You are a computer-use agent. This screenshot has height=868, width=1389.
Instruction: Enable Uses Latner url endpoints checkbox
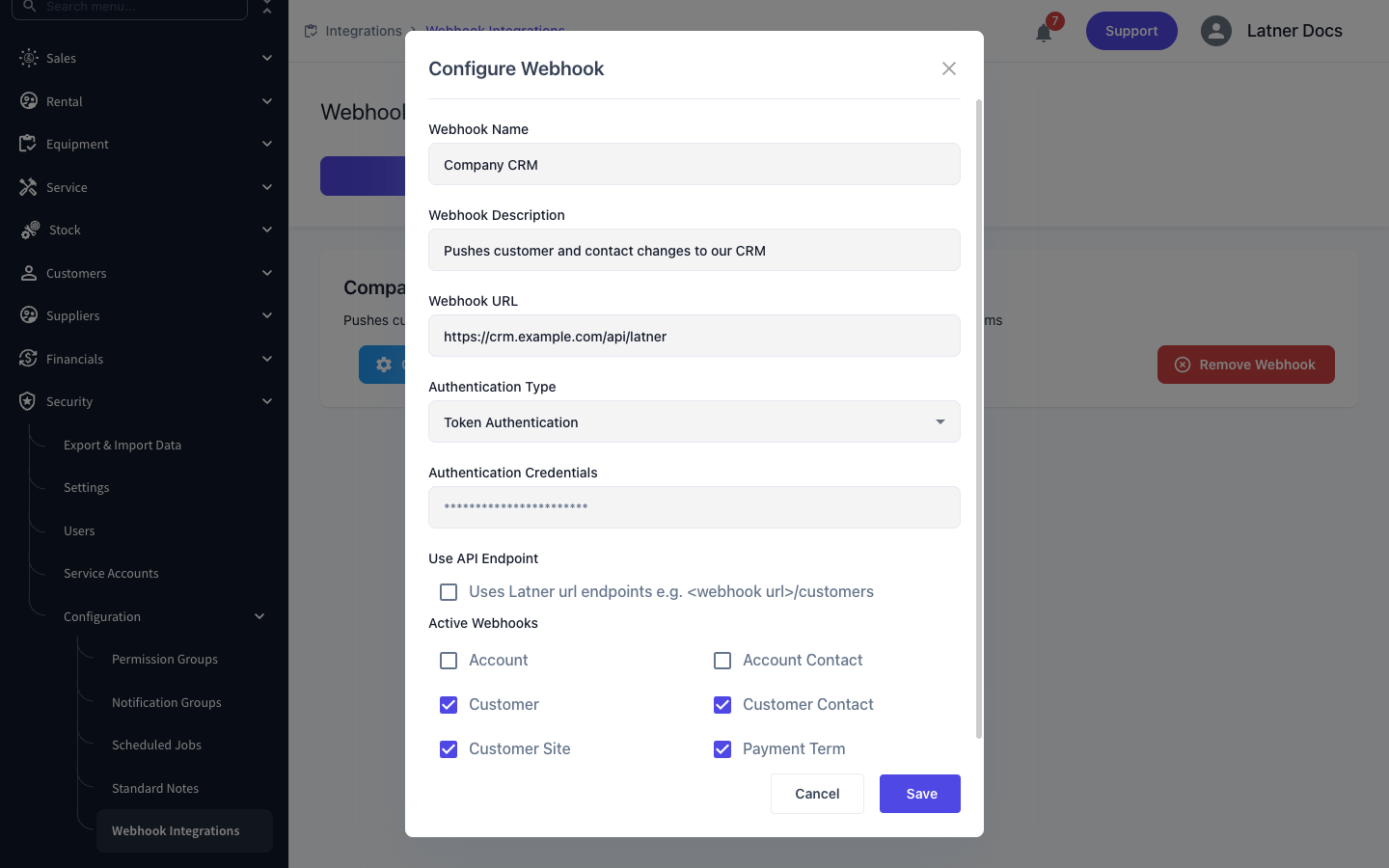point(449,592)
